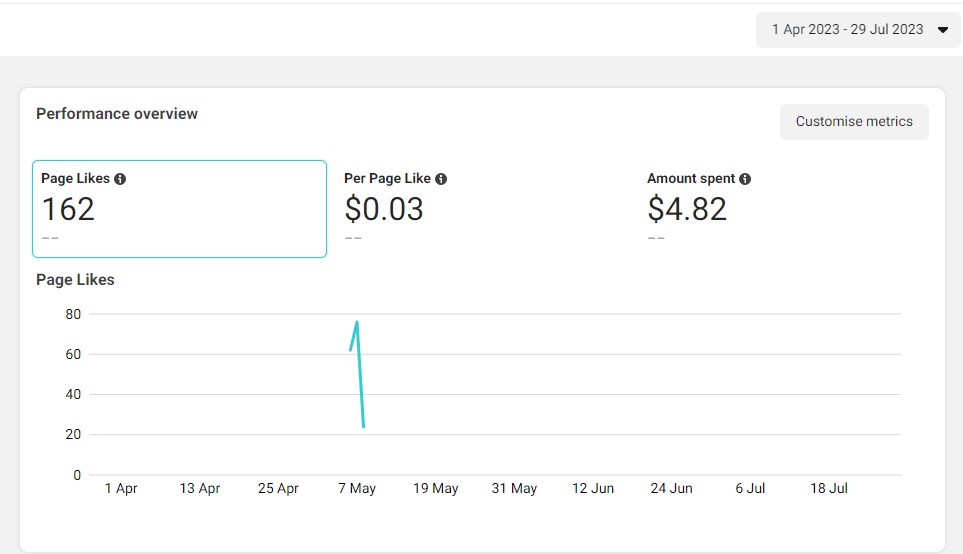Click the Per Page Like info icon
Image resolution: width=963 pixels, height=554 pixels.
[441, 179]
